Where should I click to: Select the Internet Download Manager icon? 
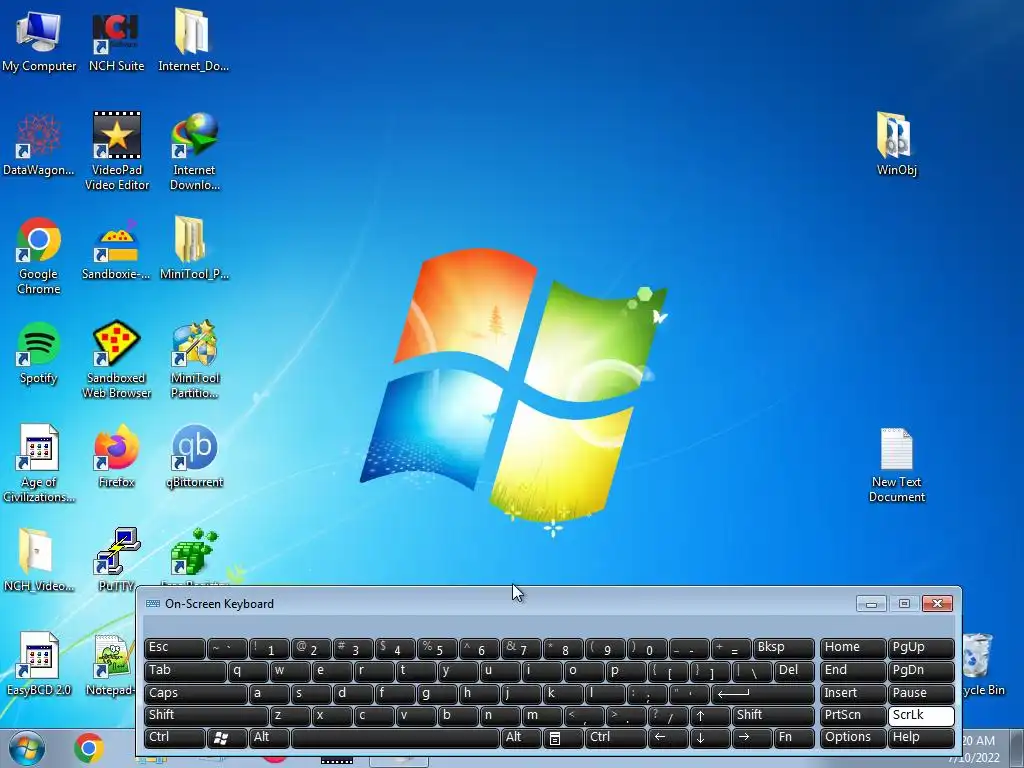click(x=195, y=152)
